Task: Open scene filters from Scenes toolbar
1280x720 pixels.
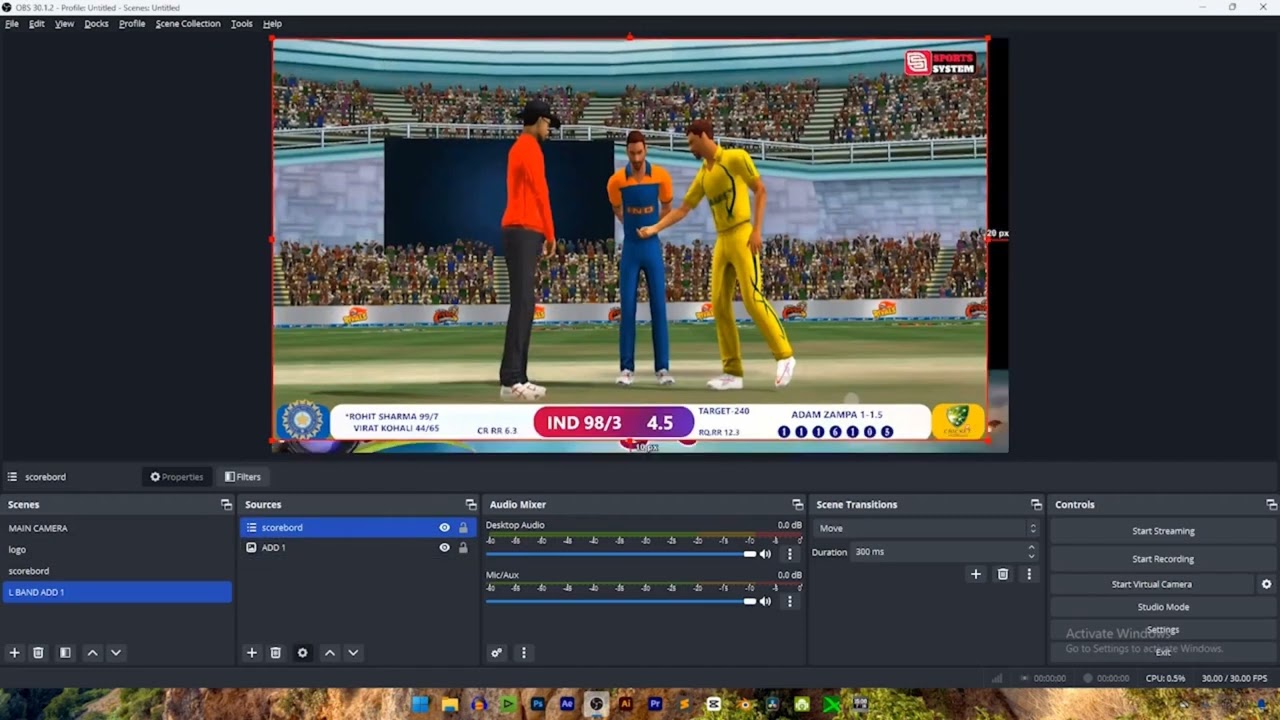Action: click(x=65, y=653)
